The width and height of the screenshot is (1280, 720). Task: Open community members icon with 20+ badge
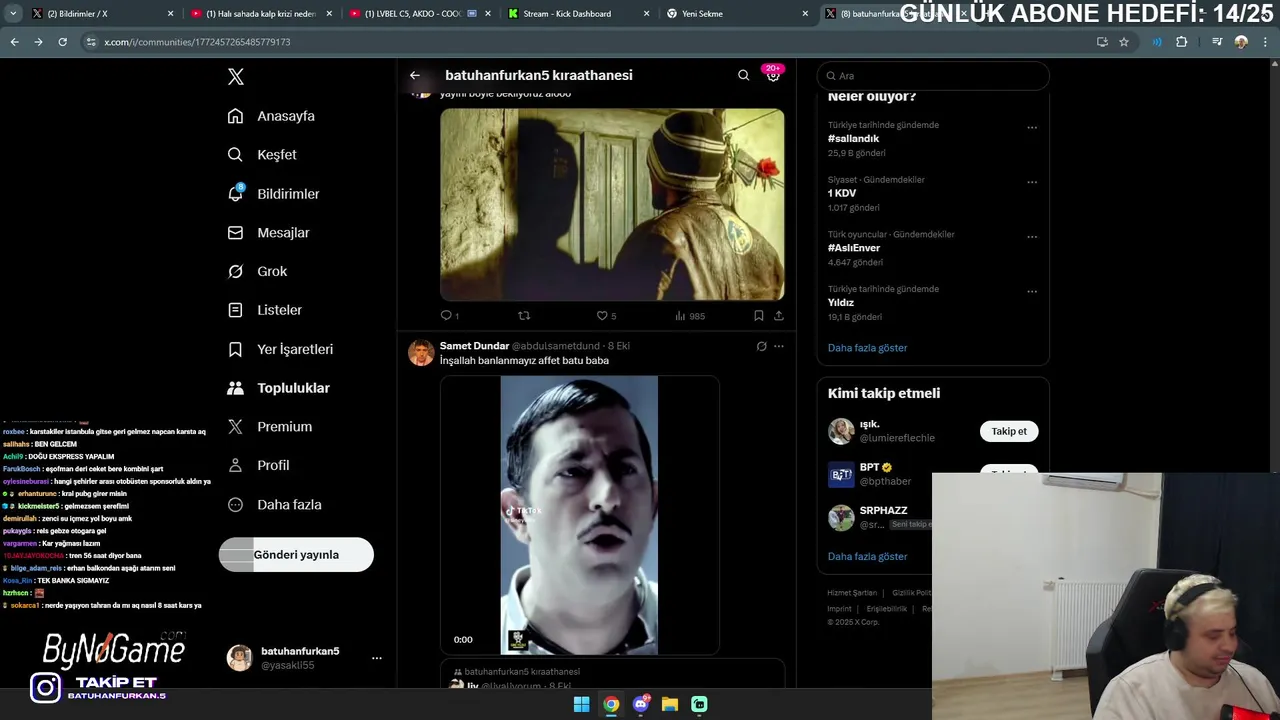pos(773,75)
